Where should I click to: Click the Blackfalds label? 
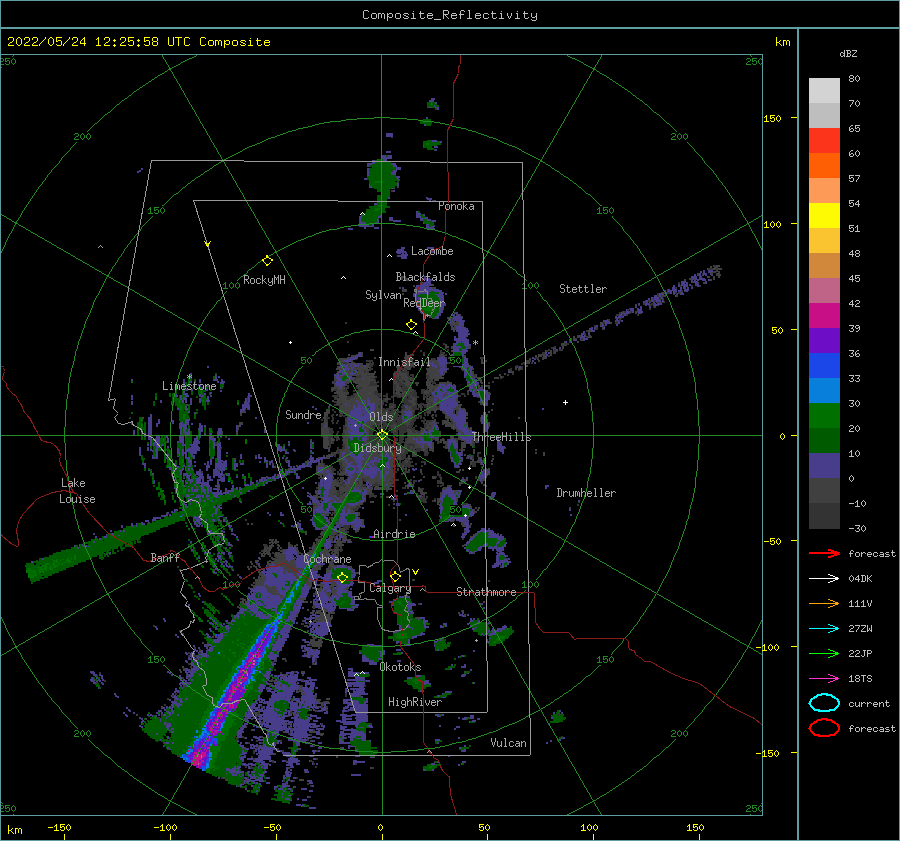(425, 277)
